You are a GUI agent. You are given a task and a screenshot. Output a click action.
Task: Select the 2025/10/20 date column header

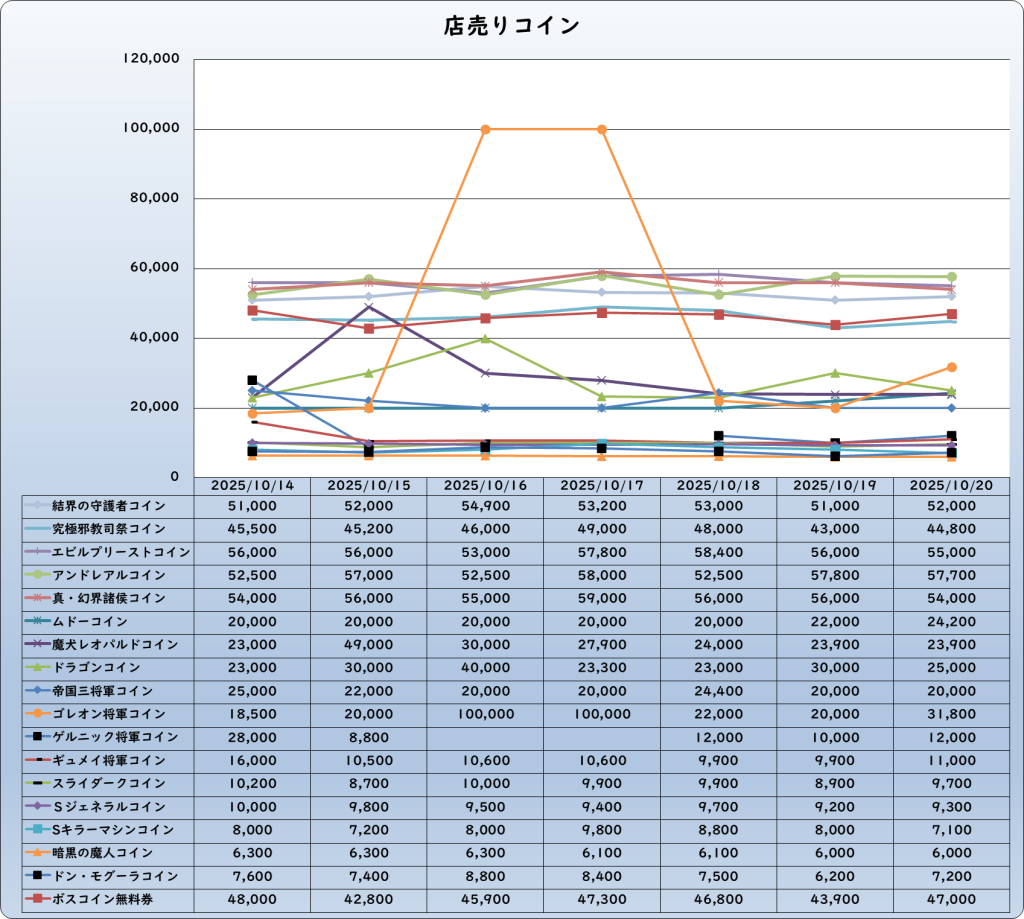951,485
